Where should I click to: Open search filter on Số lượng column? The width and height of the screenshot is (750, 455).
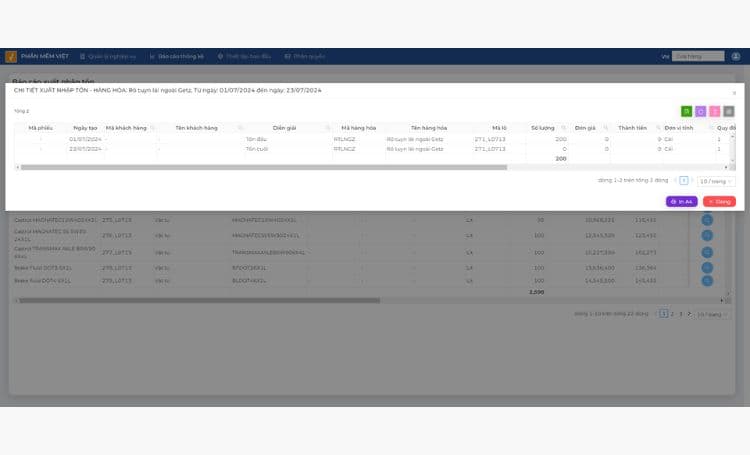(563, 128)
